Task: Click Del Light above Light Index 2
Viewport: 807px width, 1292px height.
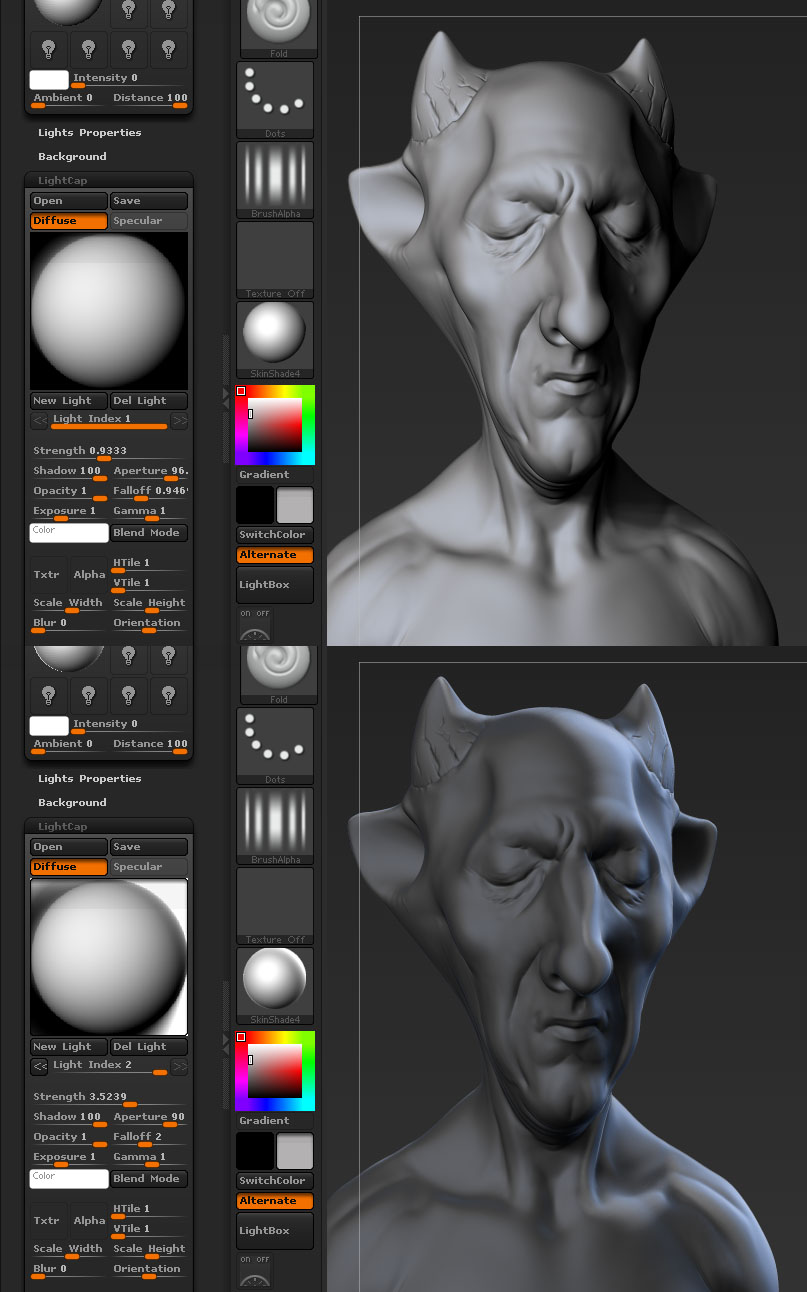Action: 149,1047
